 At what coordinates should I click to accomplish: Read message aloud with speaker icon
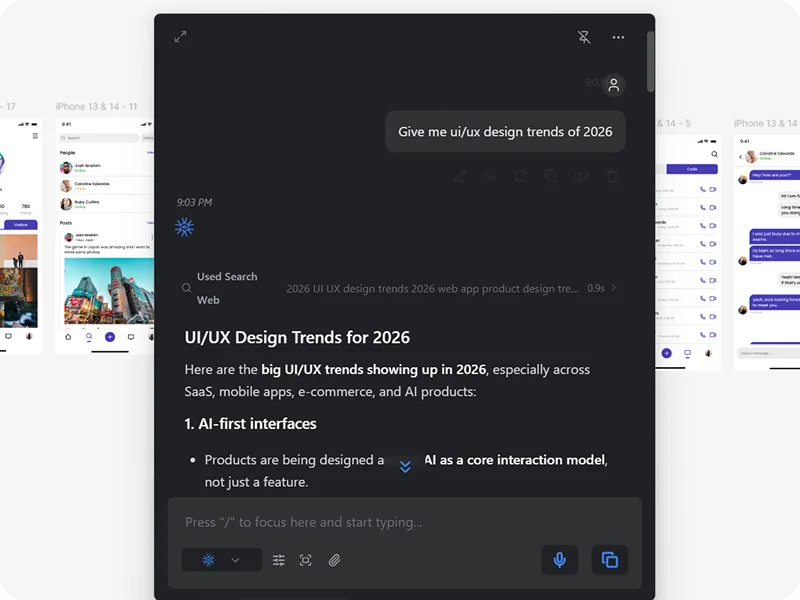point(581,176)
